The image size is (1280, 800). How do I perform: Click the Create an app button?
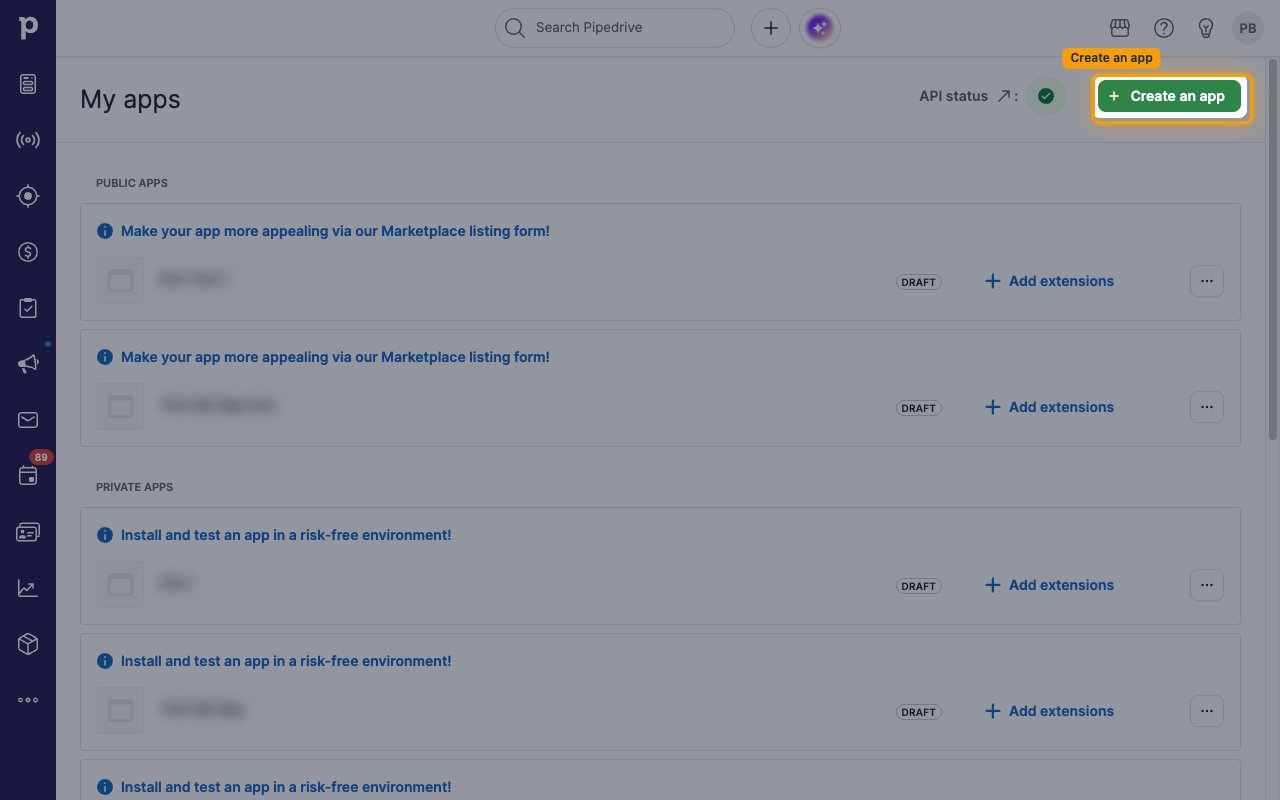(x=1169, y=96)
